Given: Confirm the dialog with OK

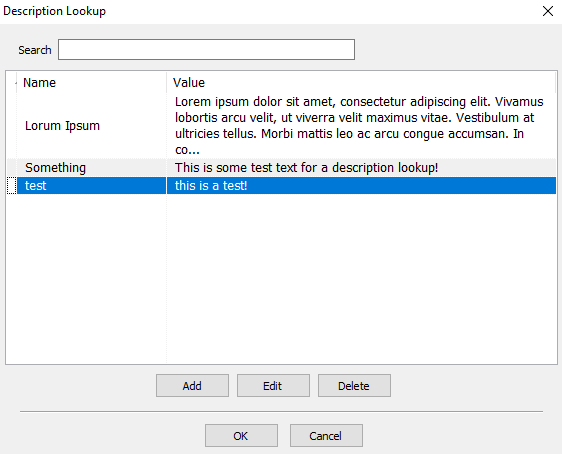Looking at the screenshot, I should click(241, 436).
